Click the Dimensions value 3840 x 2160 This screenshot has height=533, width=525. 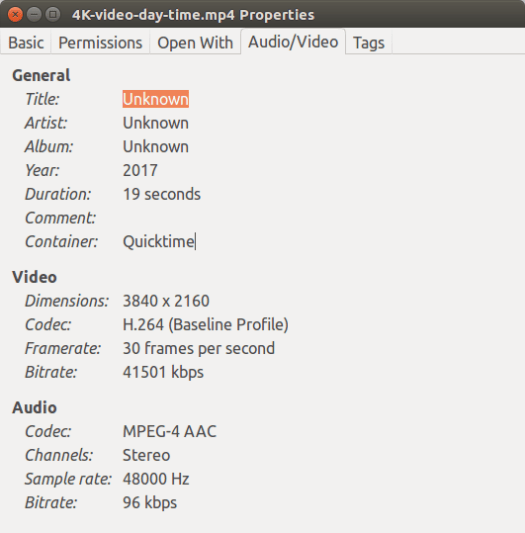tap(166, 301)
